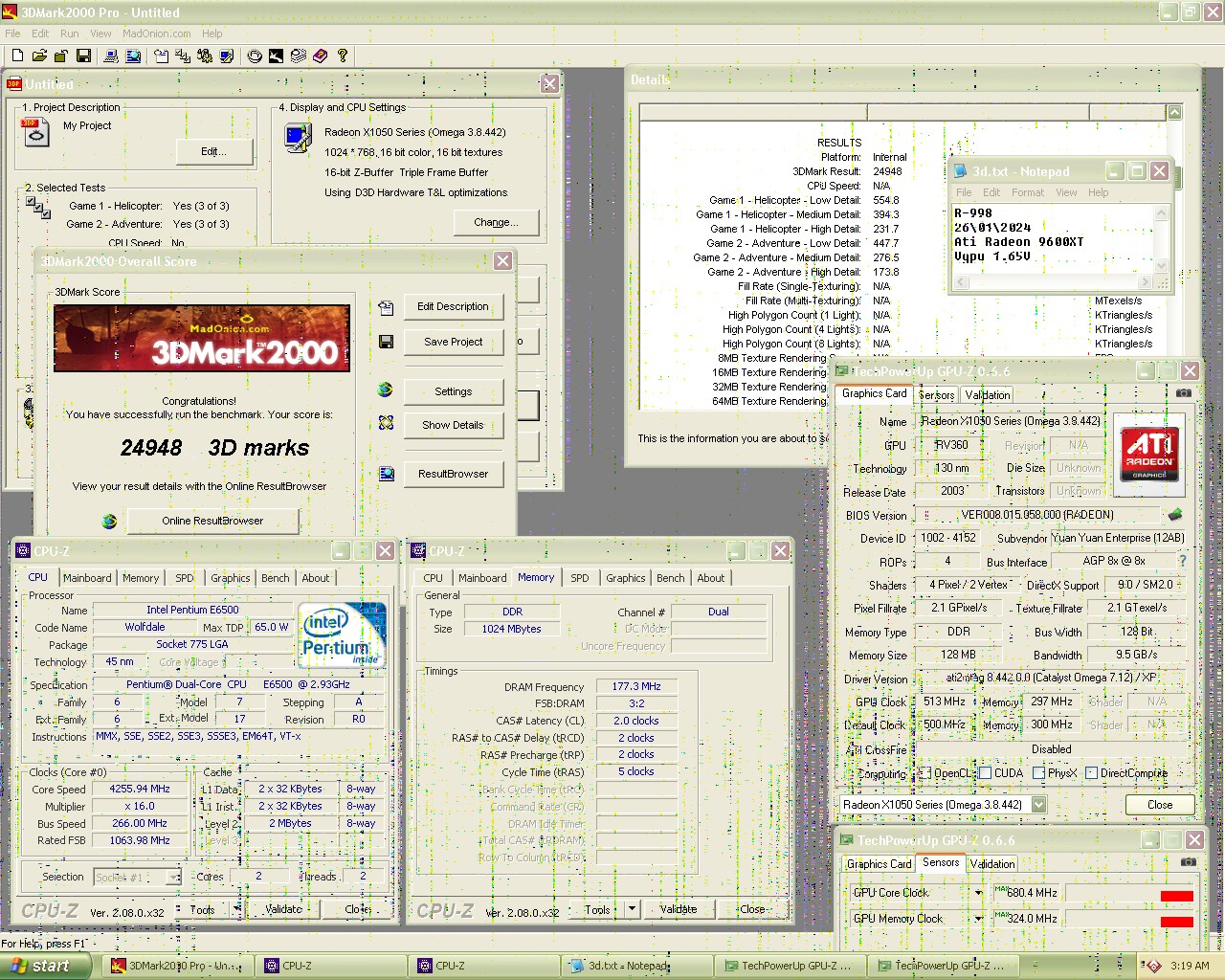Click the icon beside ResultBrowser button
The image size is (1225, 980).
point(386,474)
